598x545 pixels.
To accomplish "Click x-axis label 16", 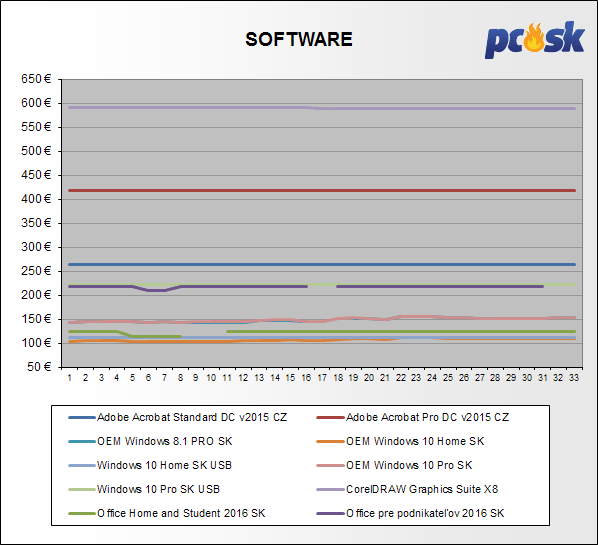I will 306,378.
